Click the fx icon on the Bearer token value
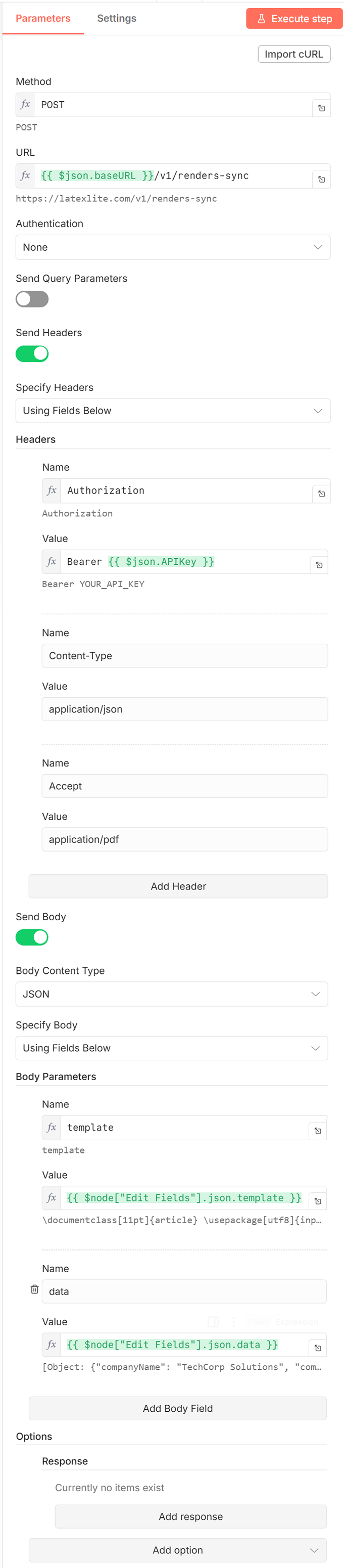This screenshot has height=1568, width=344. [x=51, y=562]
